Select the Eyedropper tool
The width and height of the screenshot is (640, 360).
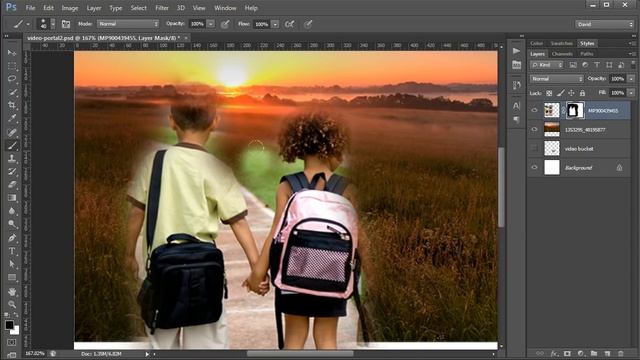pos(12,118)
